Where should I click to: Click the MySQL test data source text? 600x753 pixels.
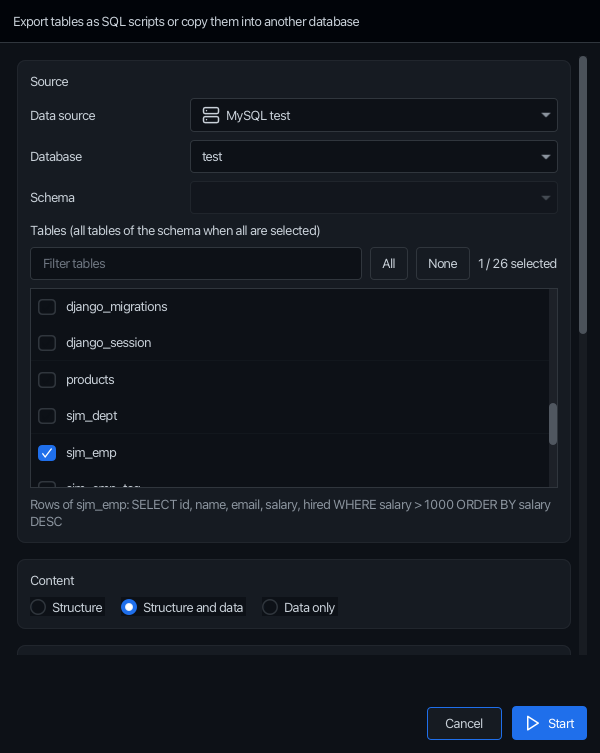258,116
